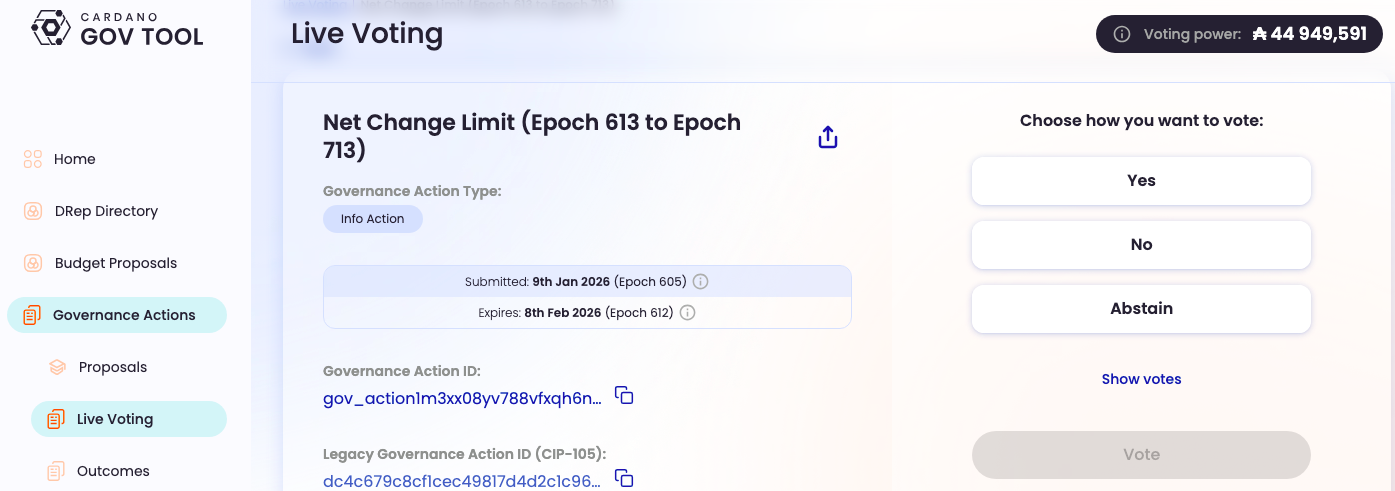This screenshot has width=1395, height=491.
Task: Open info tooltip beside Submitted date
Action: [x=700, y=281]
